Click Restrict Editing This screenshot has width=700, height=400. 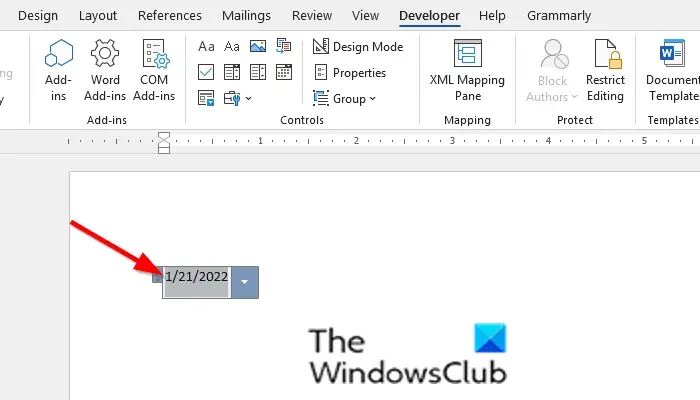click(605, 71)
